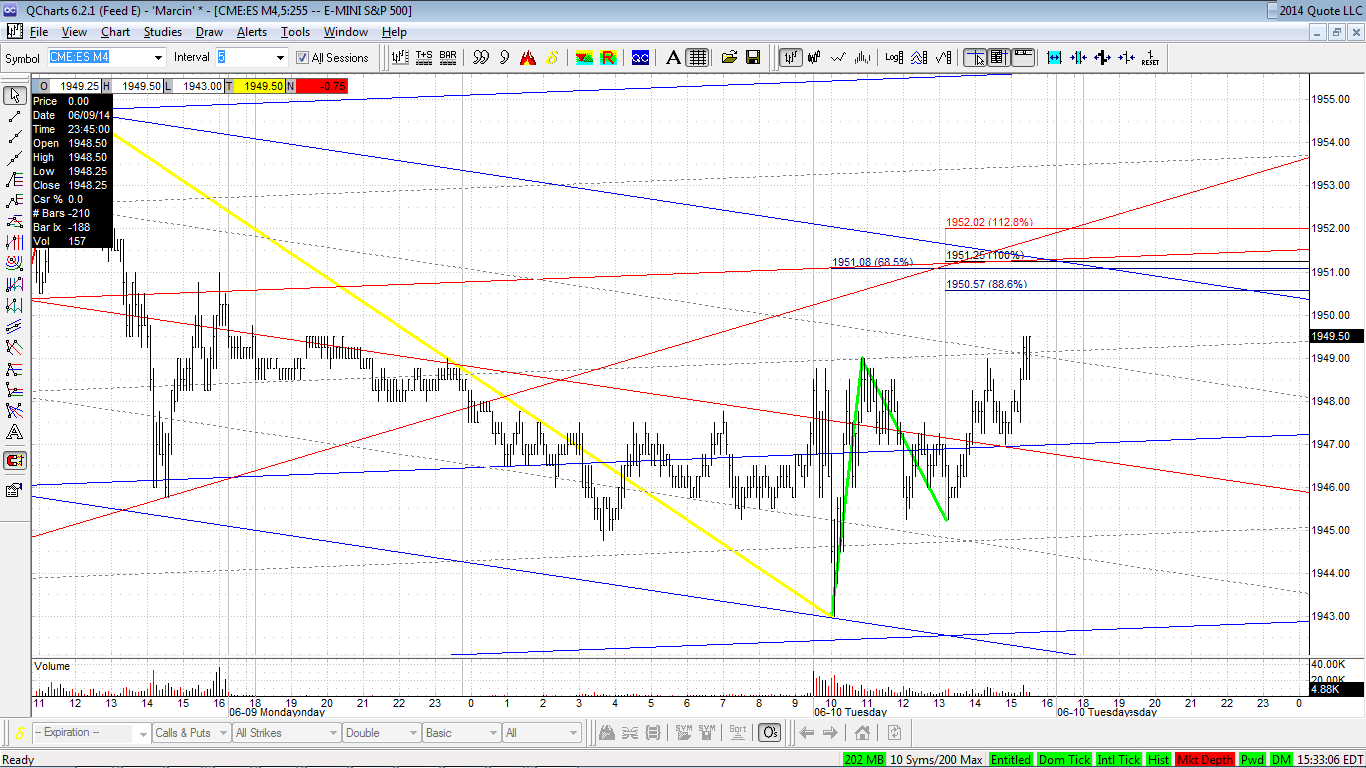Toggle the Os button in options toolbar

(769, 733)
